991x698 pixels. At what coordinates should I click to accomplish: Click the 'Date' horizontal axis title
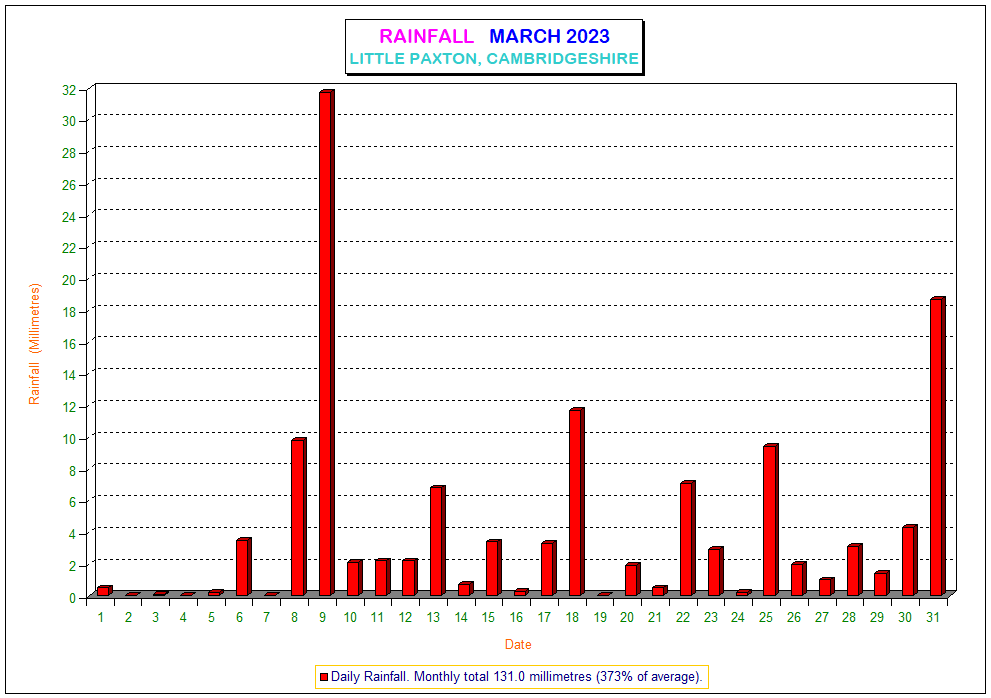(x=518, y=644)
